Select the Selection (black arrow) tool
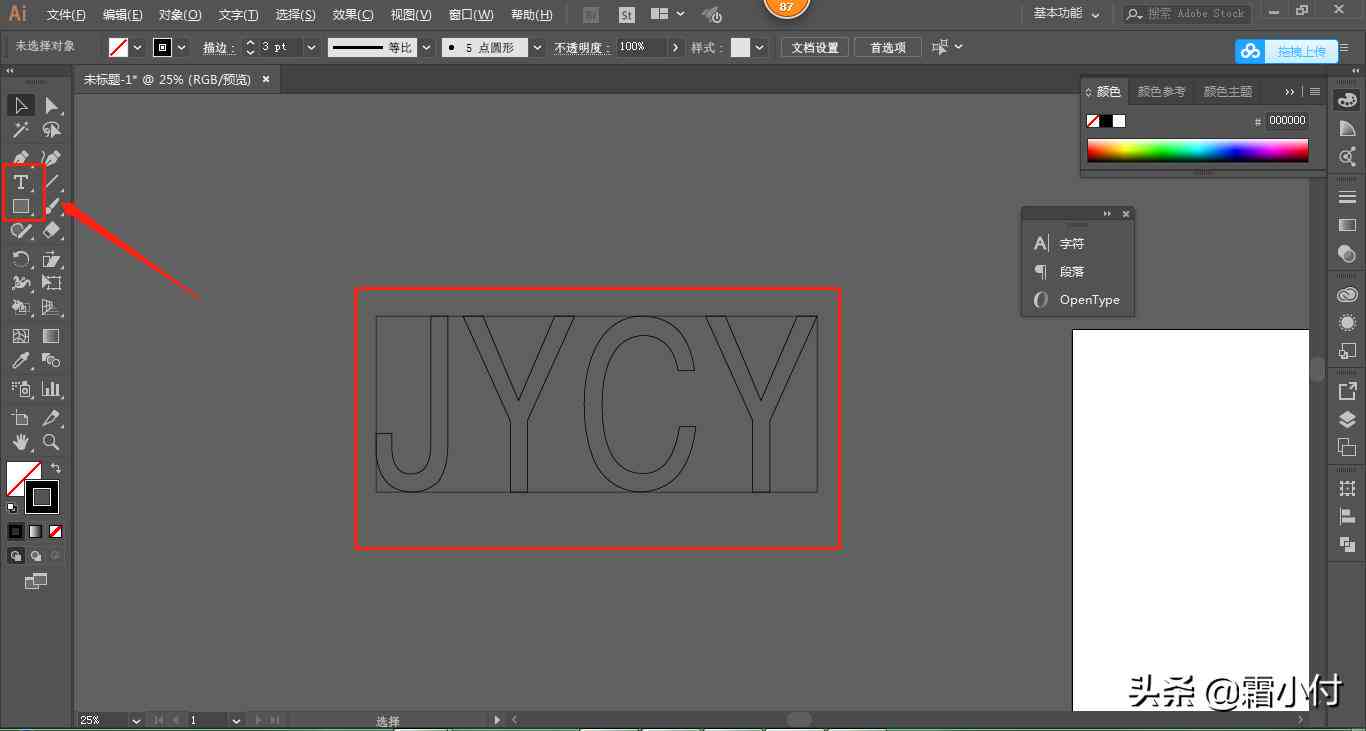 coord(20,105)
